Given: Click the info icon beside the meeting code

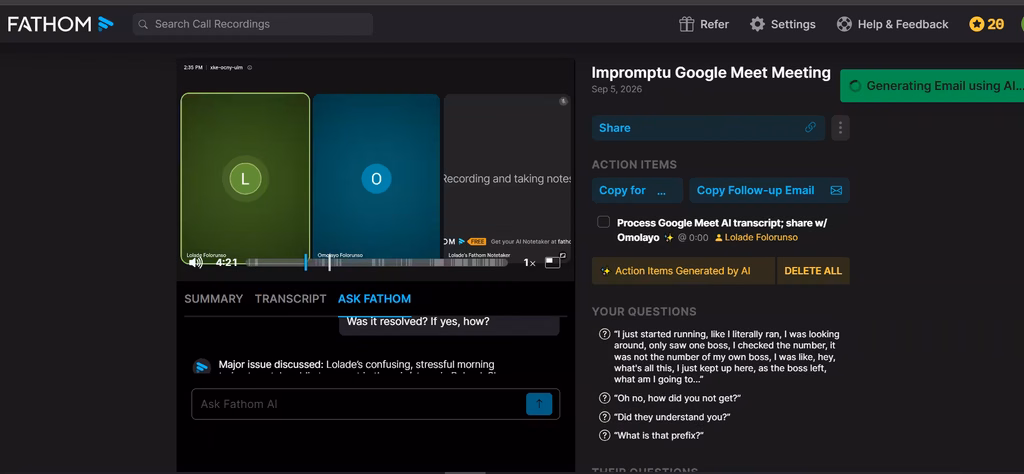Looking at the screenshot, I should point(250,67).
